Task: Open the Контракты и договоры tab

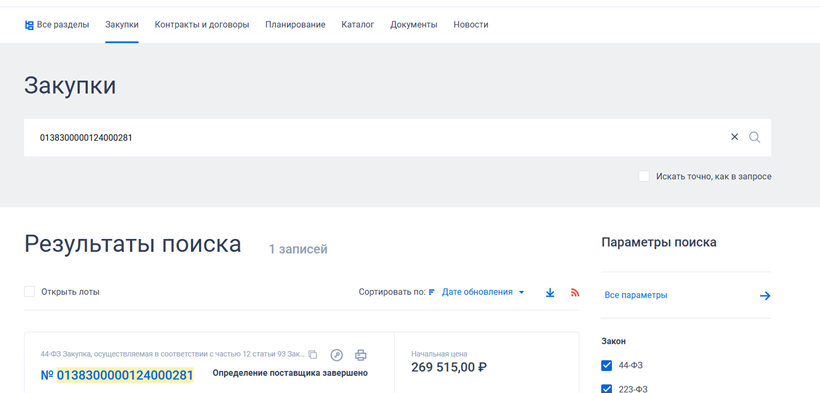Action: (202, 25)
